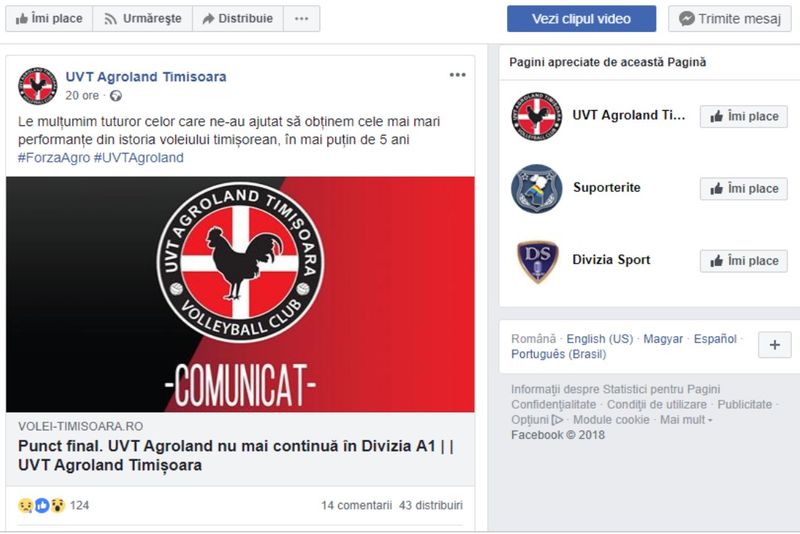This screenshot has width=800, height=534.
Task: Send message via Trimite mesaj
Action: (x=730, y=19)
